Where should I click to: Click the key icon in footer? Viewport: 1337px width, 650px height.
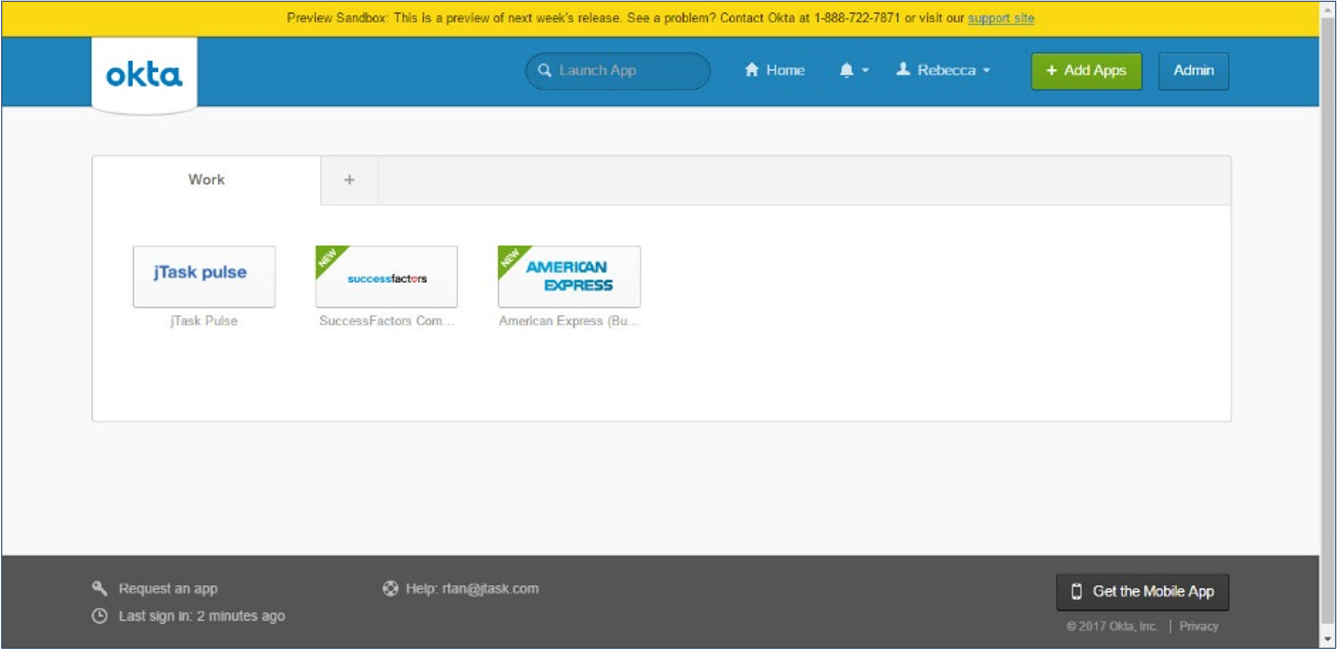pyautogui.click(x=99, y=588)
